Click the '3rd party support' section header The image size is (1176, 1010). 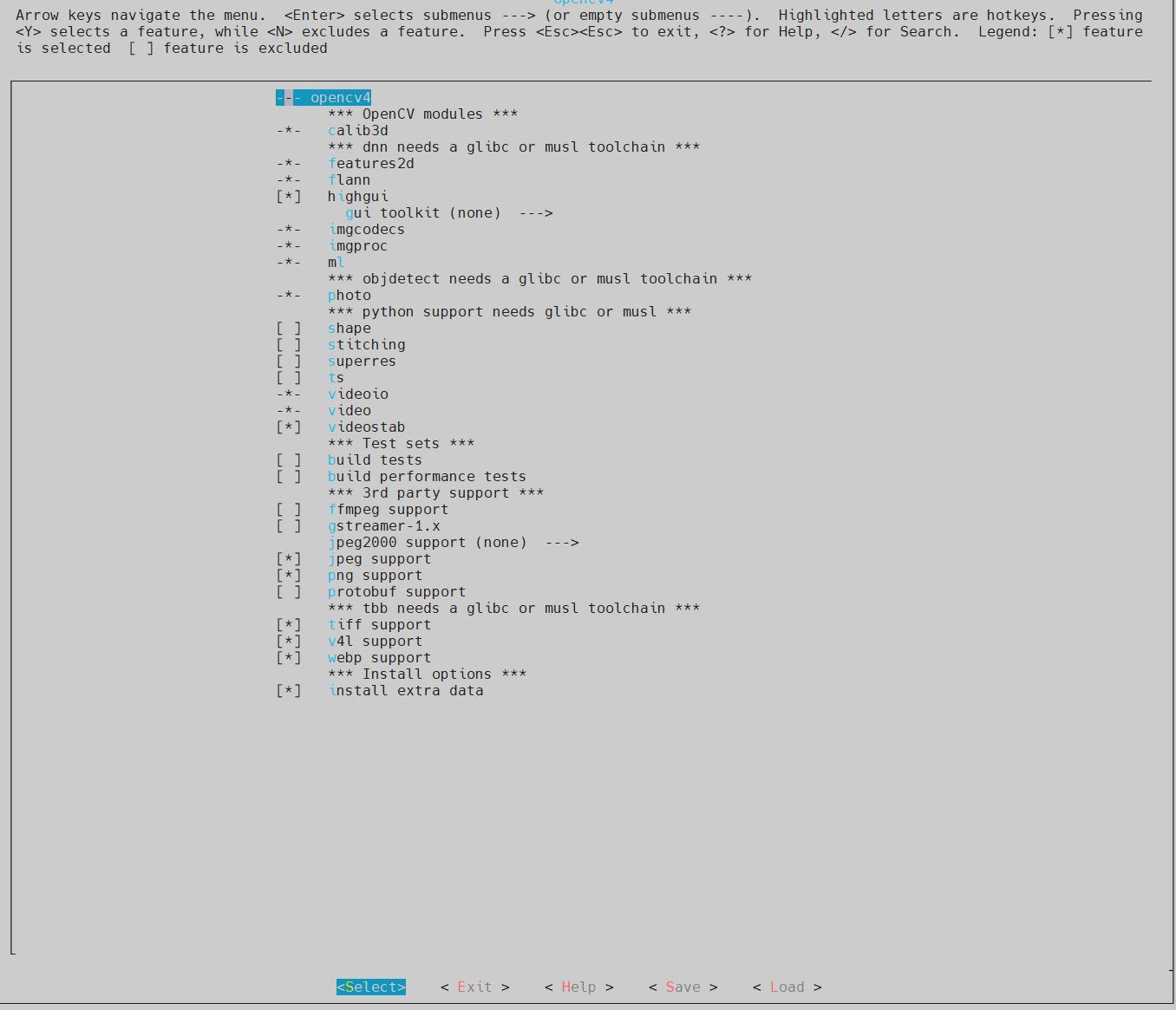coord(436,493)
